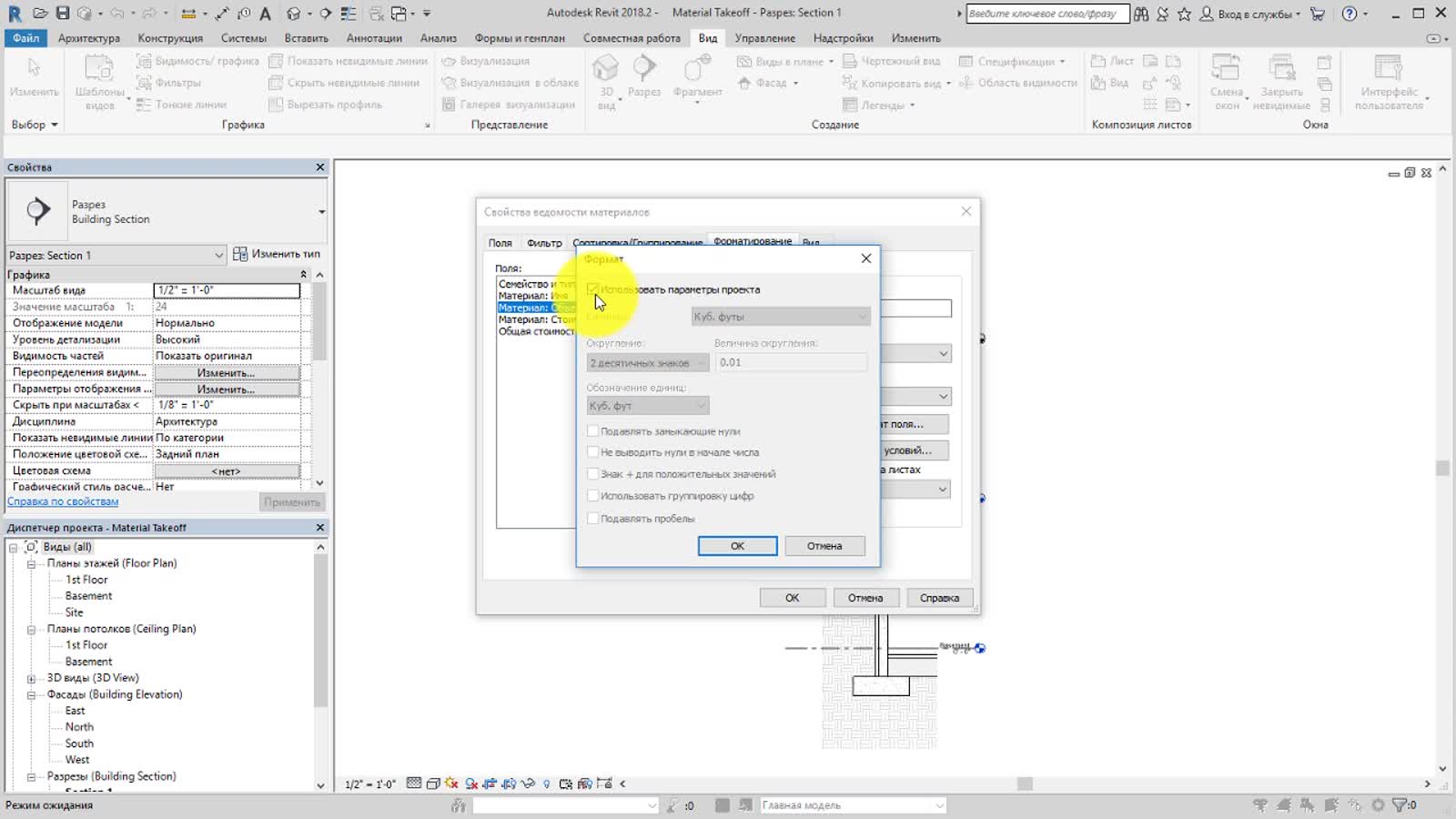Click the Switch Windows icon in quick access toolbar

(x=399, y=13)
